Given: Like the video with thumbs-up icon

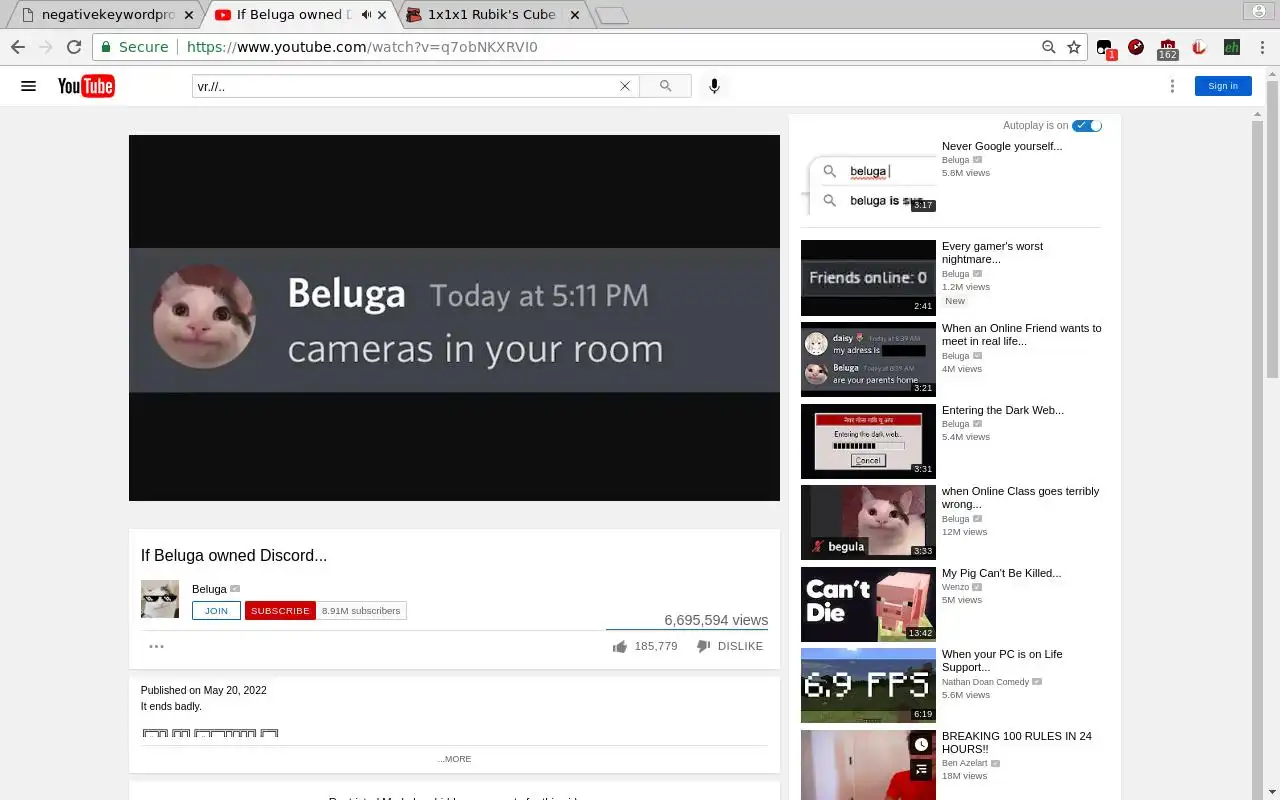Looking at the screenshot, I should pyautogui.click(x=620, y=647).
